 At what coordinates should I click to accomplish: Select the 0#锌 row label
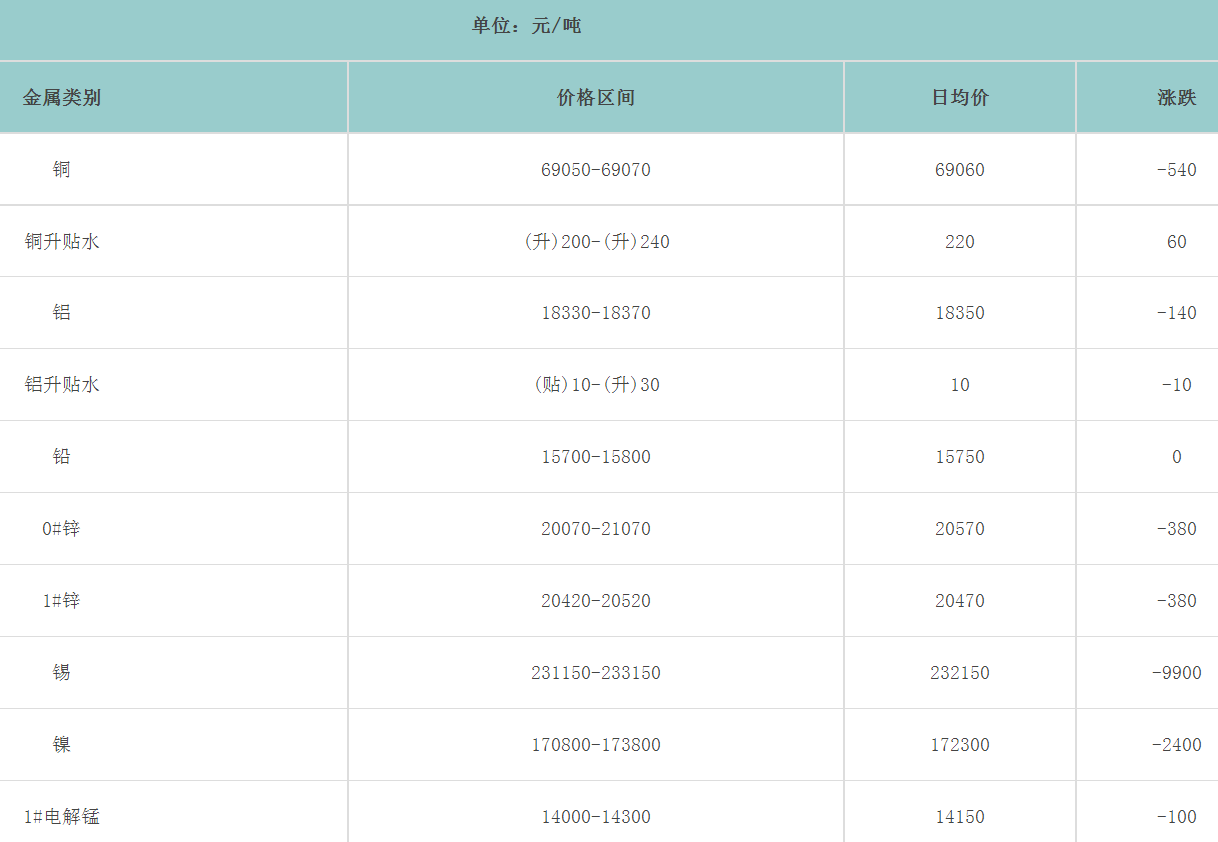click(x=61, y=529)
